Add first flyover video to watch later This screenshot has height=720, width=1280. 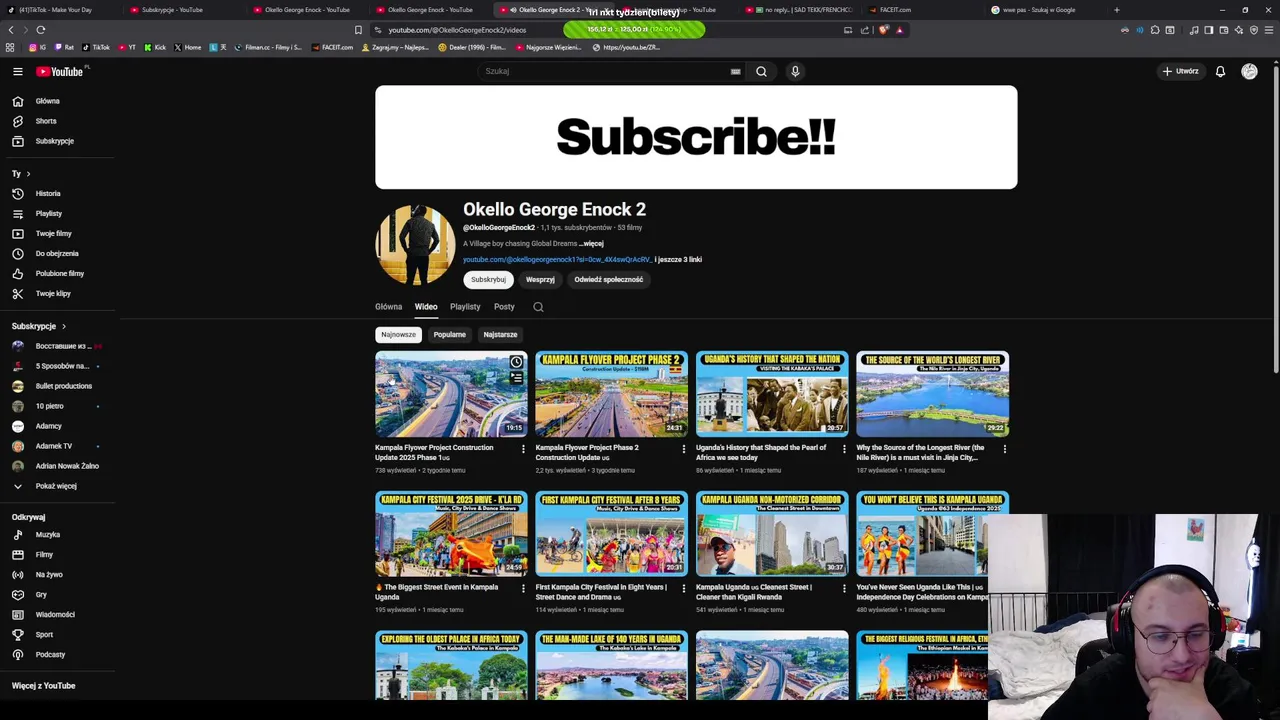(x=516, y=362)
